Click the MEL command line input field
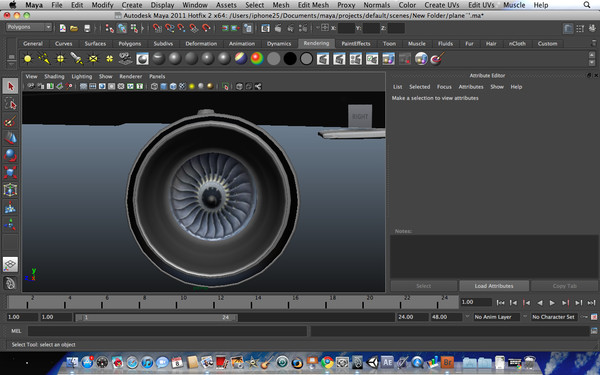The image size is (600, 375). (167, 331)
